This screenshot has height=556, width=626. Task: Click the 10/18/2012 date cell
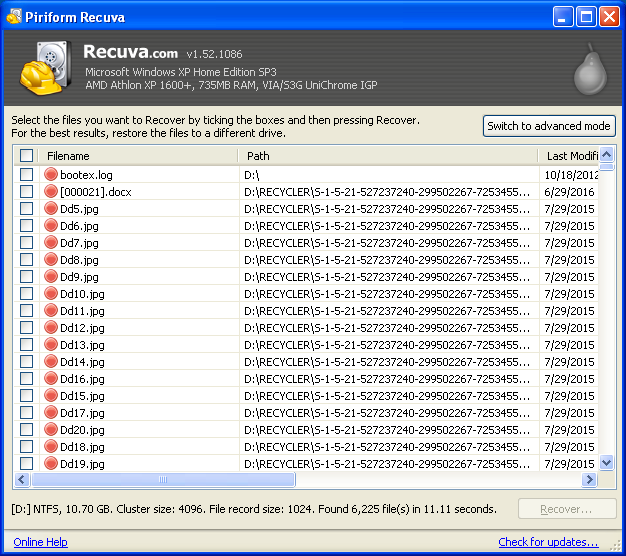point(571,175)
